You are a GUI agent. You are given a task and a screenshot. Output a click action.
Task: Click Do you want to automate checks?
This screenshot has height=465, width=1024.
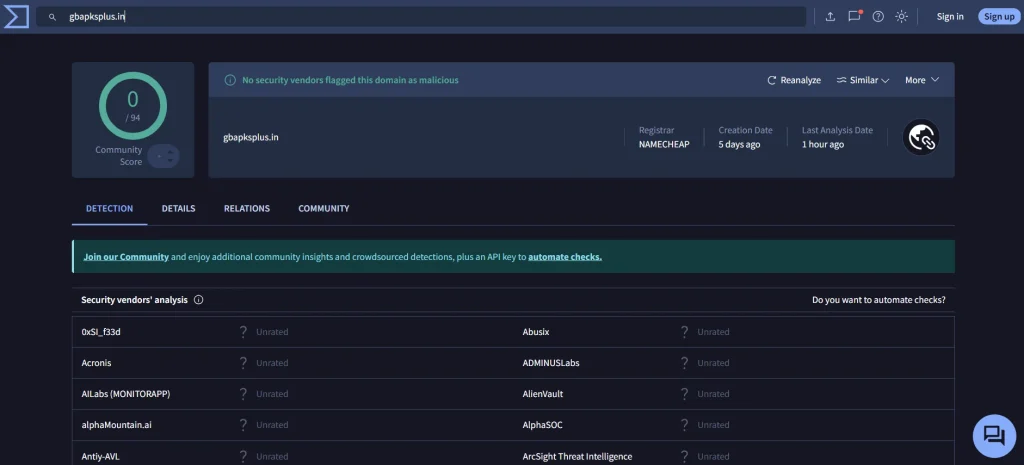[878, 300]
